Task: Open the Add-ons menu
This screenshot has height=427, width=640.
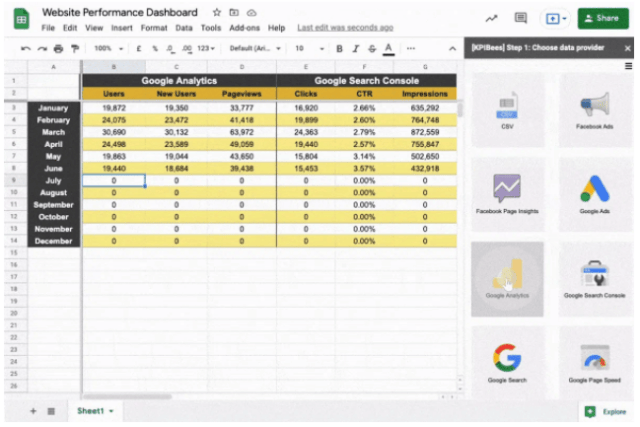Action: (244, 27)
